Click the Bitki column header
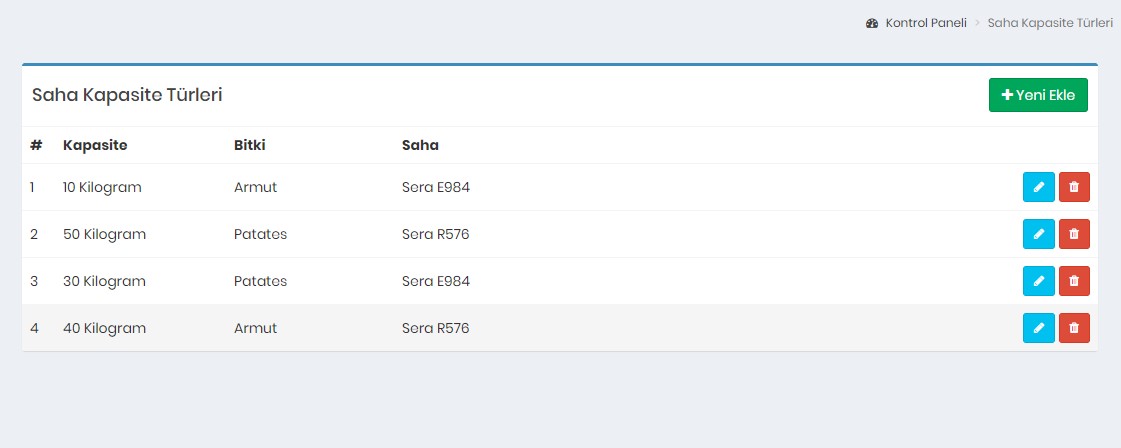Viewport: 1121px width, 448px height. [x=250, y=145]
